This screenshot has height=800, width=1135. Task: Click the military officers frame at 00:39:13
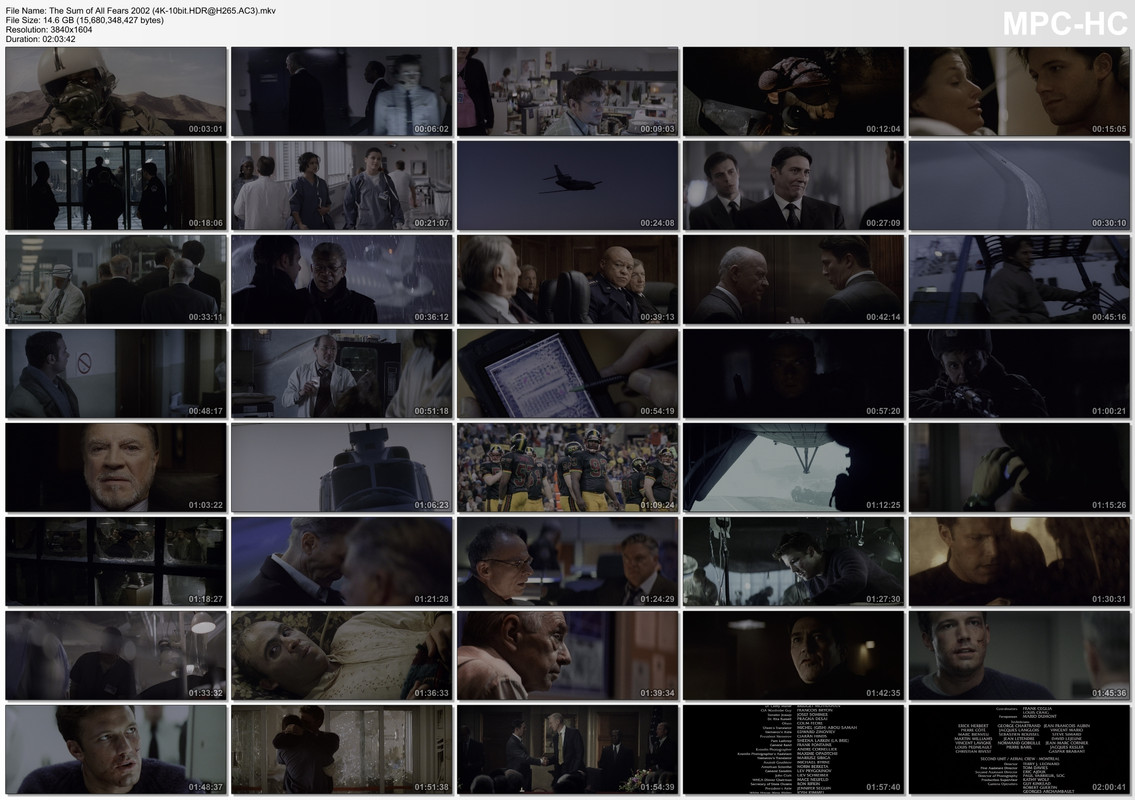[x=568, y=279]
